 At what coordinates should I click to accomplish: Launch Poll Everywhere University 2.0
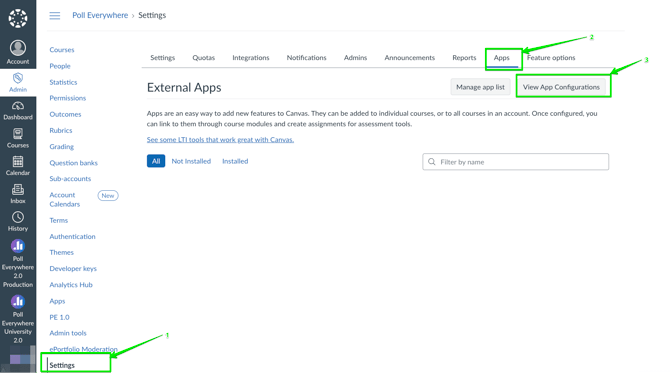(18, 319)
